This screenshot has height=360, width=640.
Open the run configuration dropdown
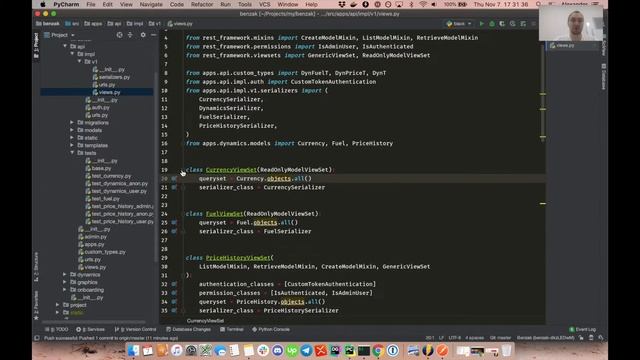coord(459,24)
